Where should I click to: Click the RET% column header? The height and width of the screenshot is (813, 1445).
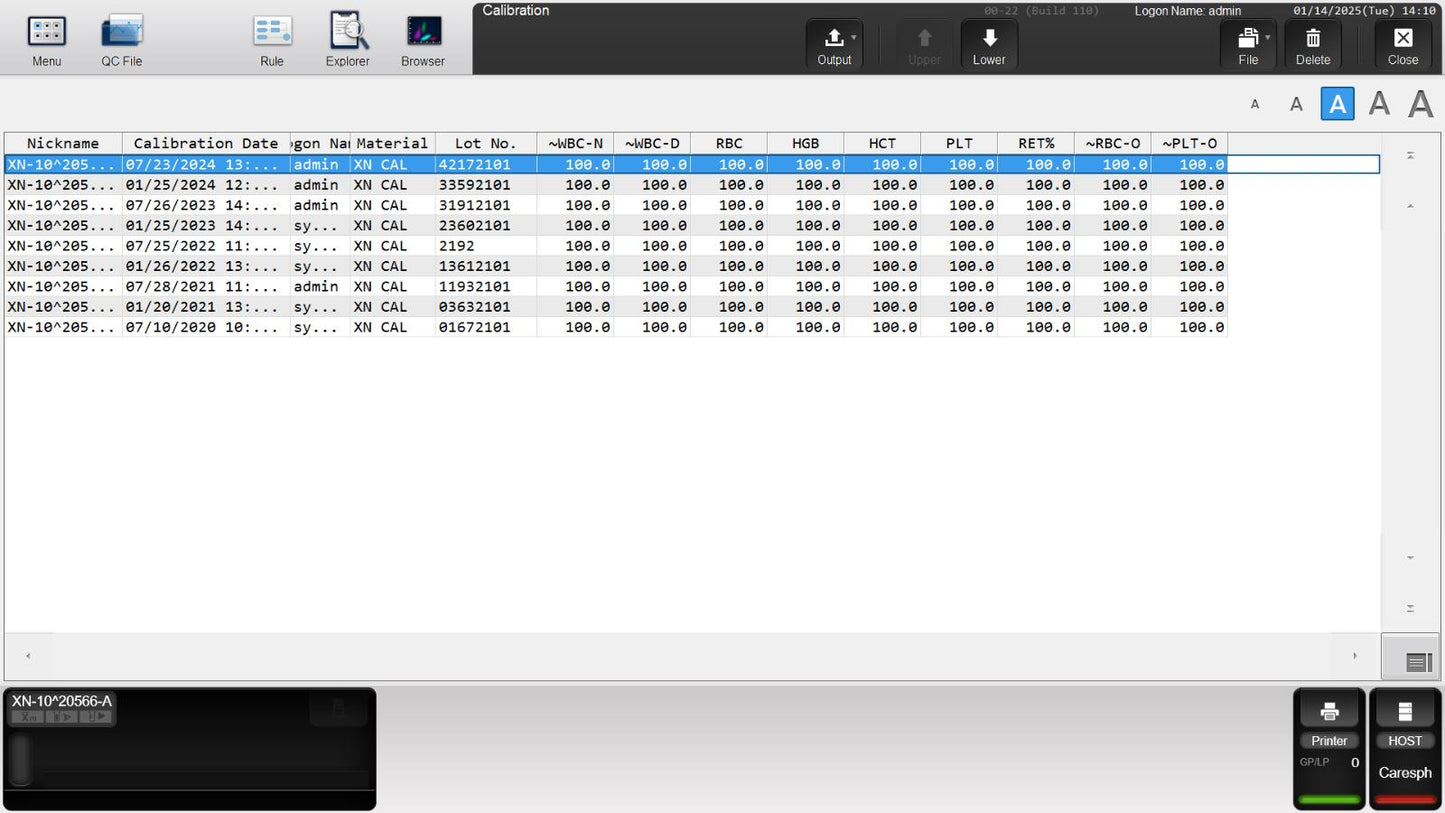[x=1036, y=143]
